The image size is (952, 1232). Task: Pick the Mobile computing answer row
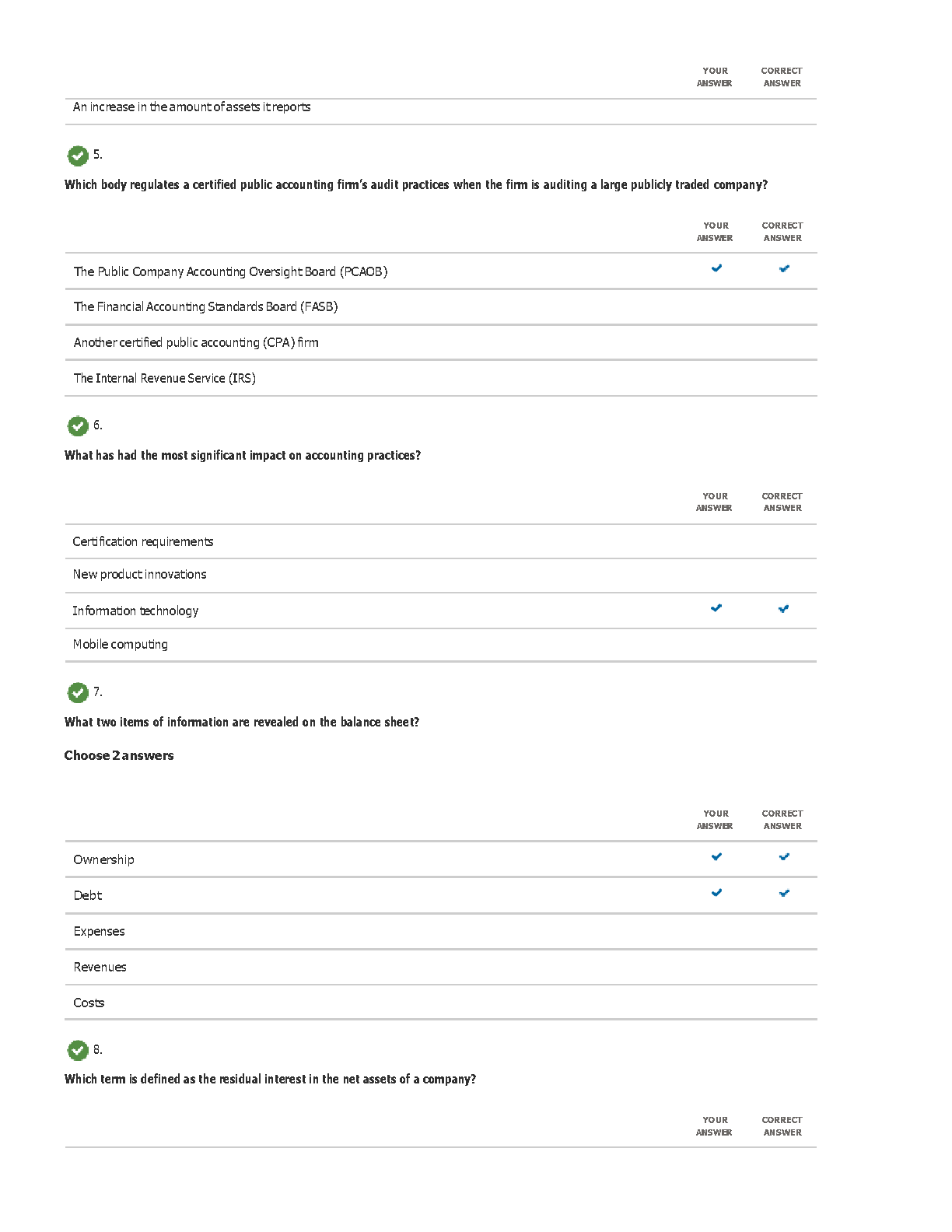tap(121, 644)
